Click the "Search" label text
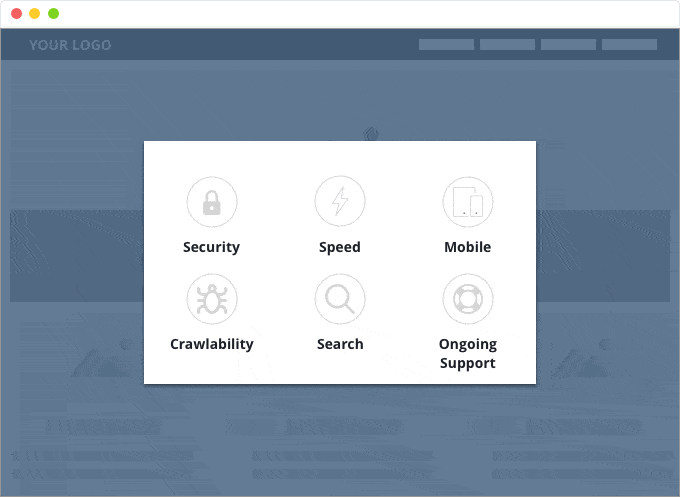Viewport: 680px width, 497px height. (x=340, y=344)
